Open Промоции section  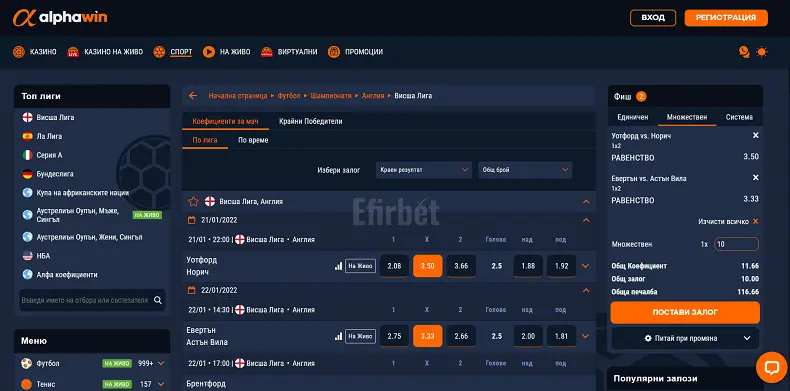click(x=355, y=52)
